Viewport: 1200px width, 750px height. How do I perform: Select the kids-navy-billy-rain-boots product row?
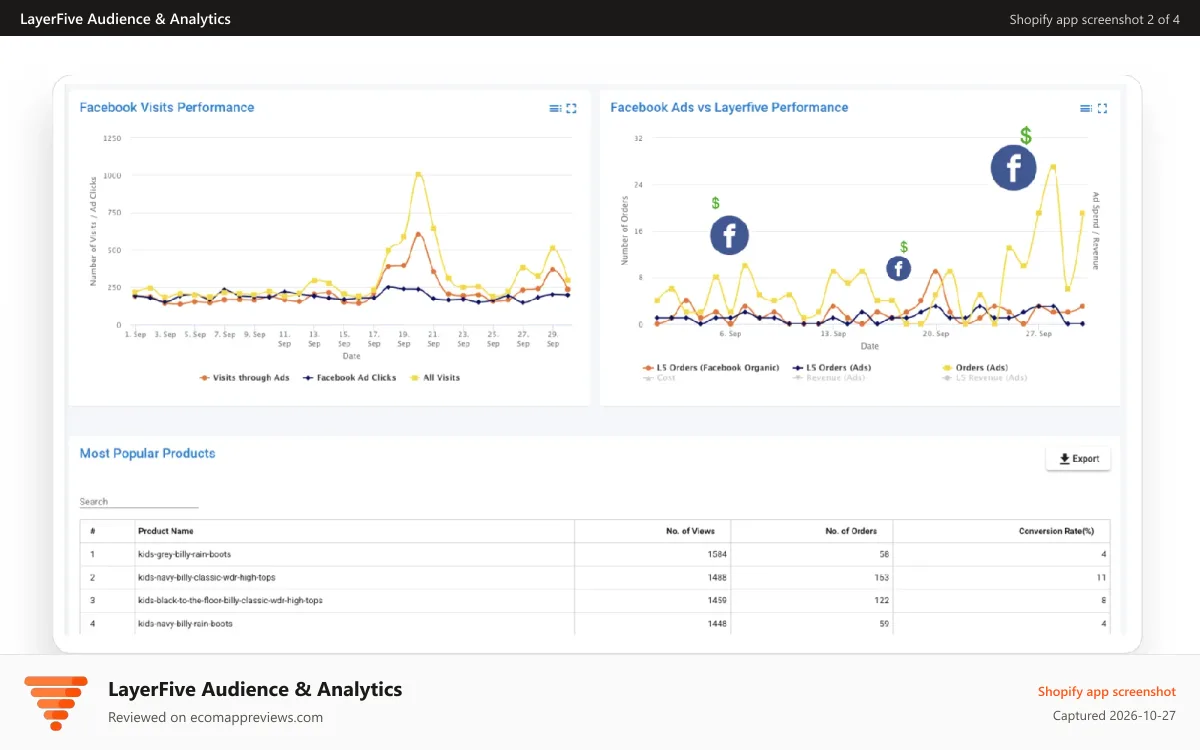tap(595, 624)
